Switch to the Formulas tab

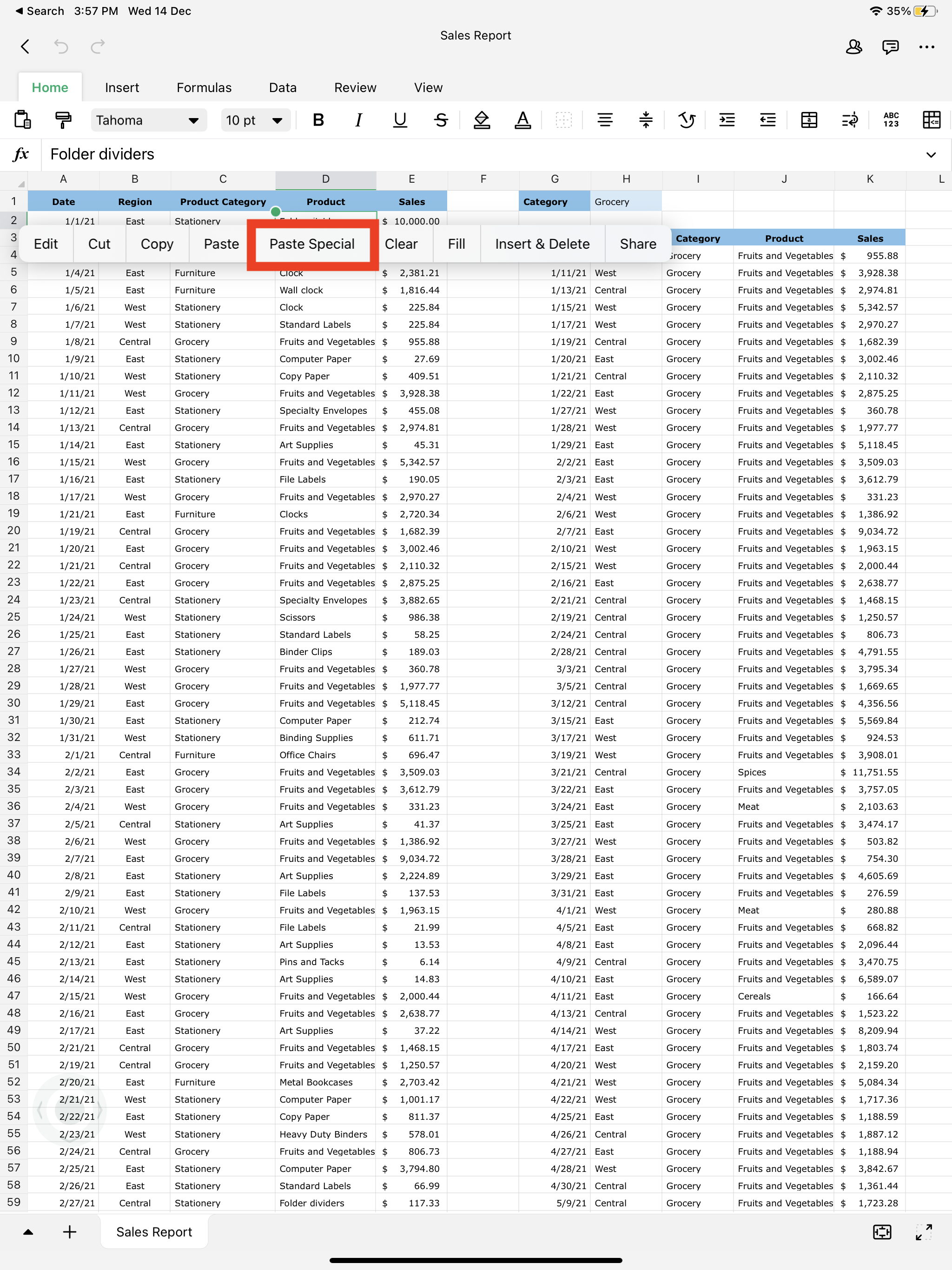click(x=204, y=88)
